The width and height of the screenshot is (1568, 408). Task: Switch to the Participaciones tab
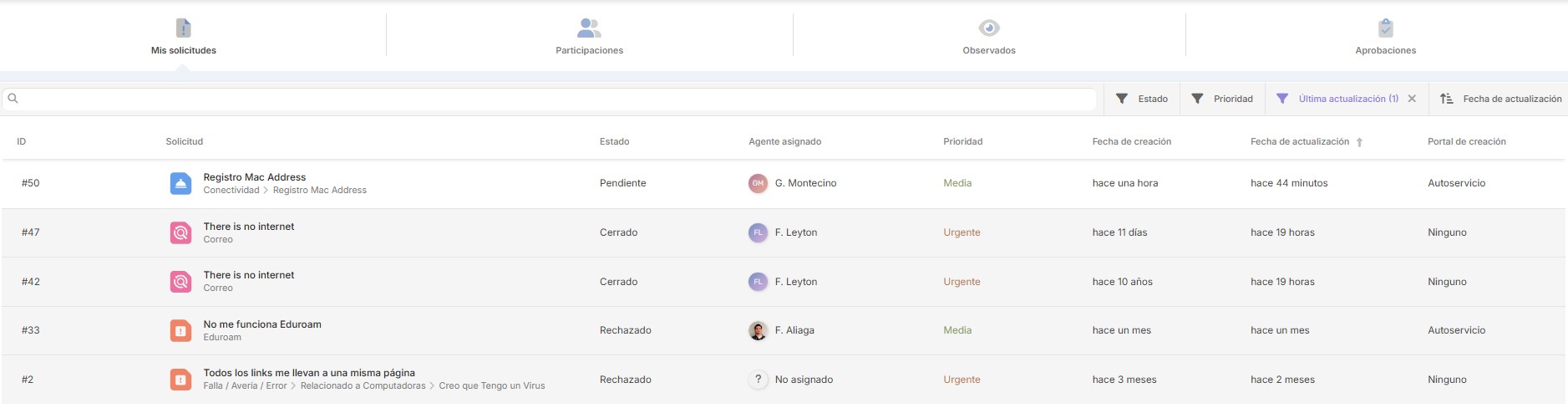click(x=589, y=38)
